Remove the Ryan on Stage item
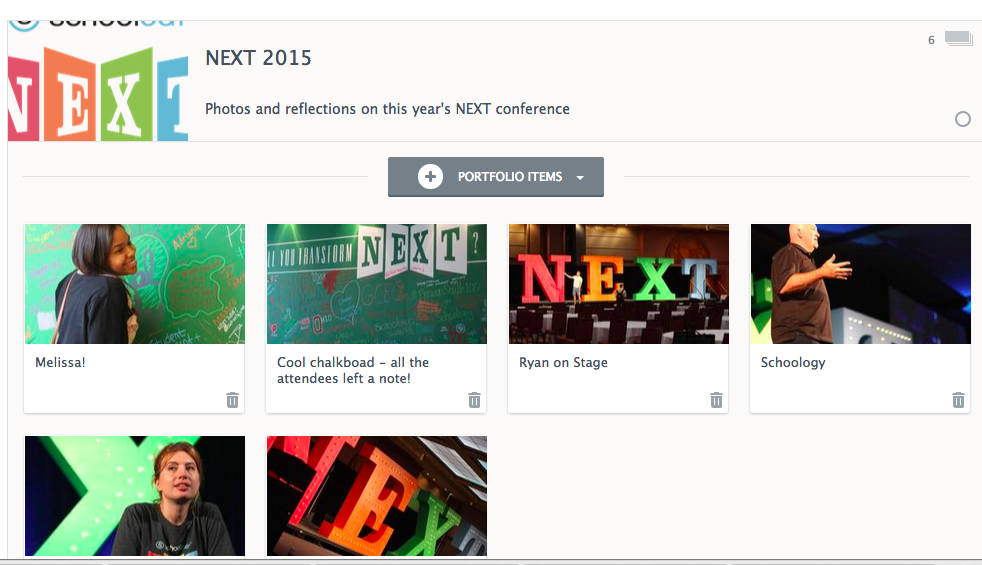982x565 pixels. pyautogui.click(x=716, y=400)
